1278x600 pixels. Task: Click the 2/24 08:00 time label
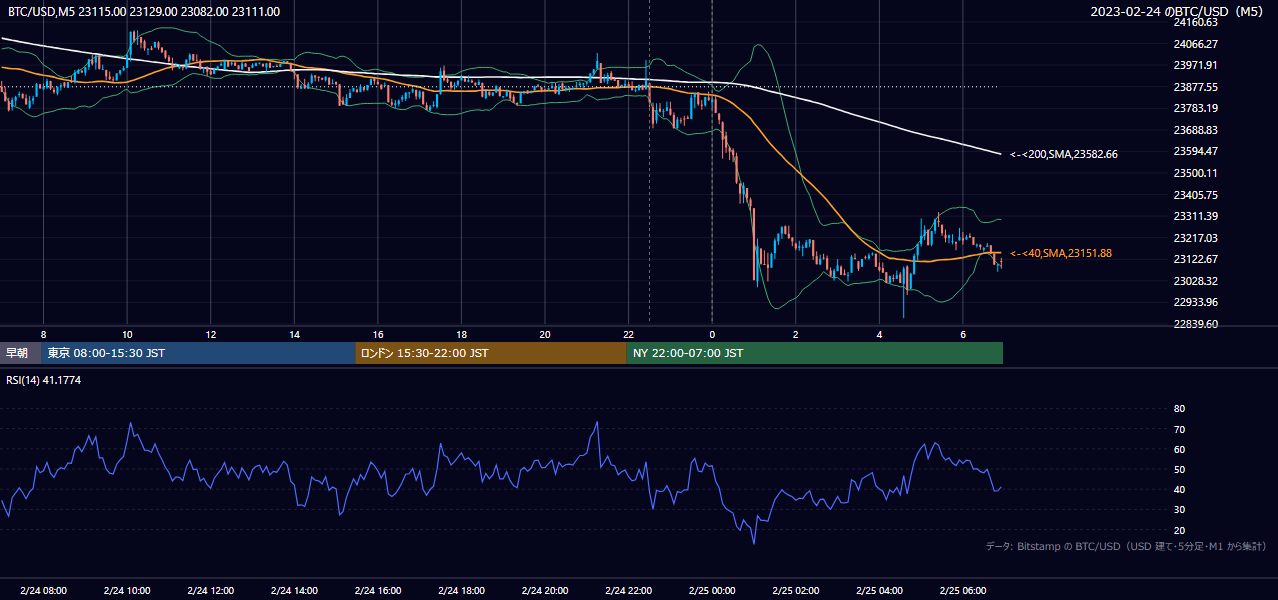pyautogui.click(x=43, y=590)
